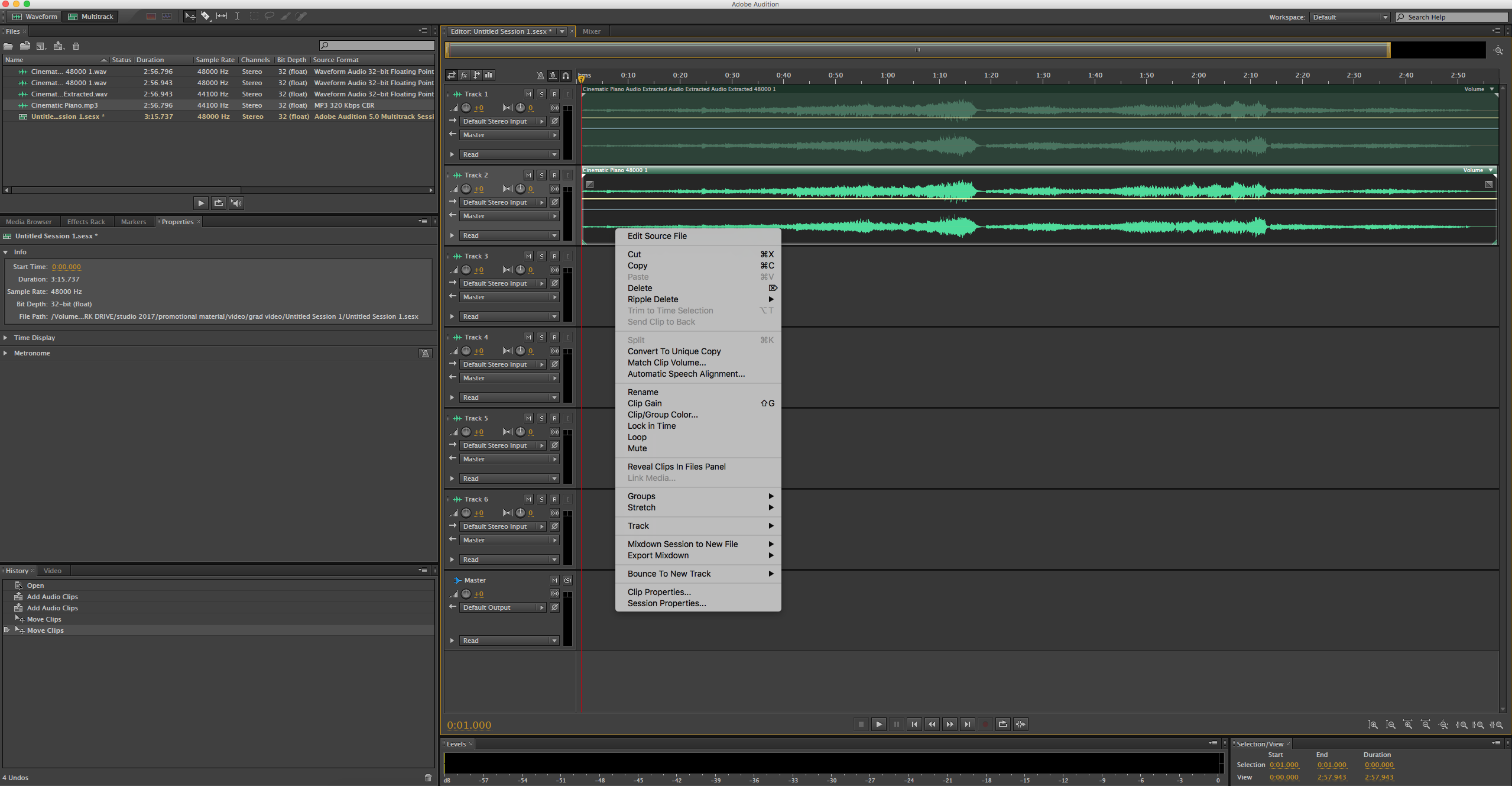This screenshot has height=786, width=1512.
Task: Click the History tab in bottom panel
Action: click(17, 570)
